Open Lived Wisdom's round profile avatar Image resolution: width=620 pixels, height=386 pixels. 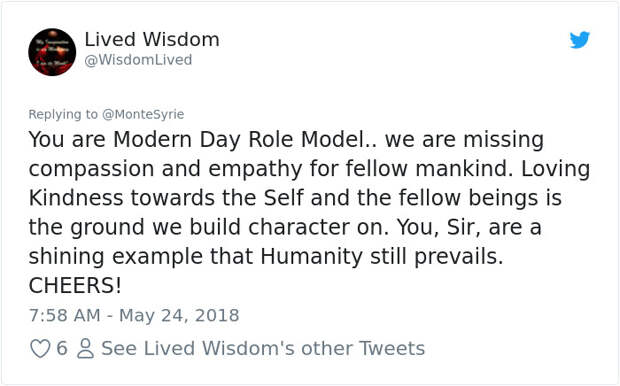click(52, 52)
